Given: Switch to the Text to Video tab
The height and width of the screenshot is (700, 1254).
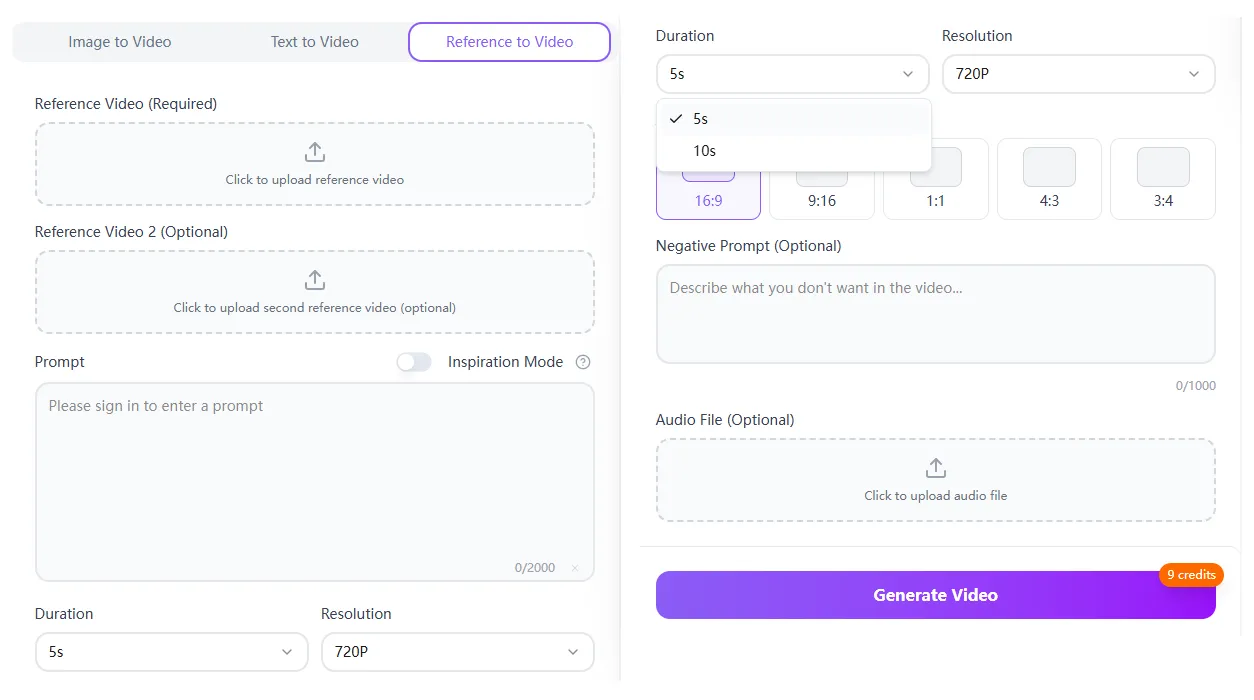Looking at the screenshot, I should 314,42.
